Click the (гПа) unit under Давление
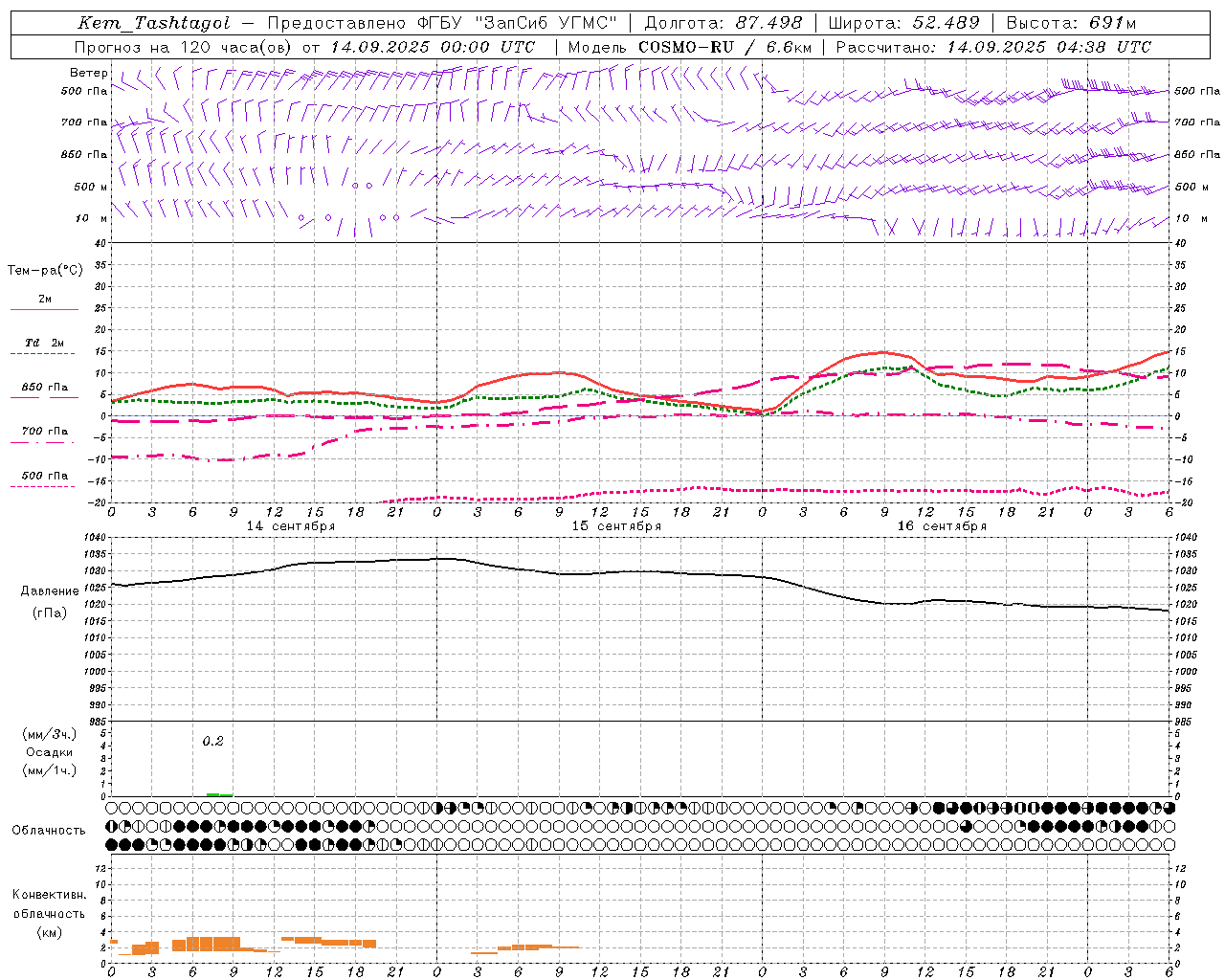The height and width of the screenshot is (980, 1225). (x=50, y=612)
